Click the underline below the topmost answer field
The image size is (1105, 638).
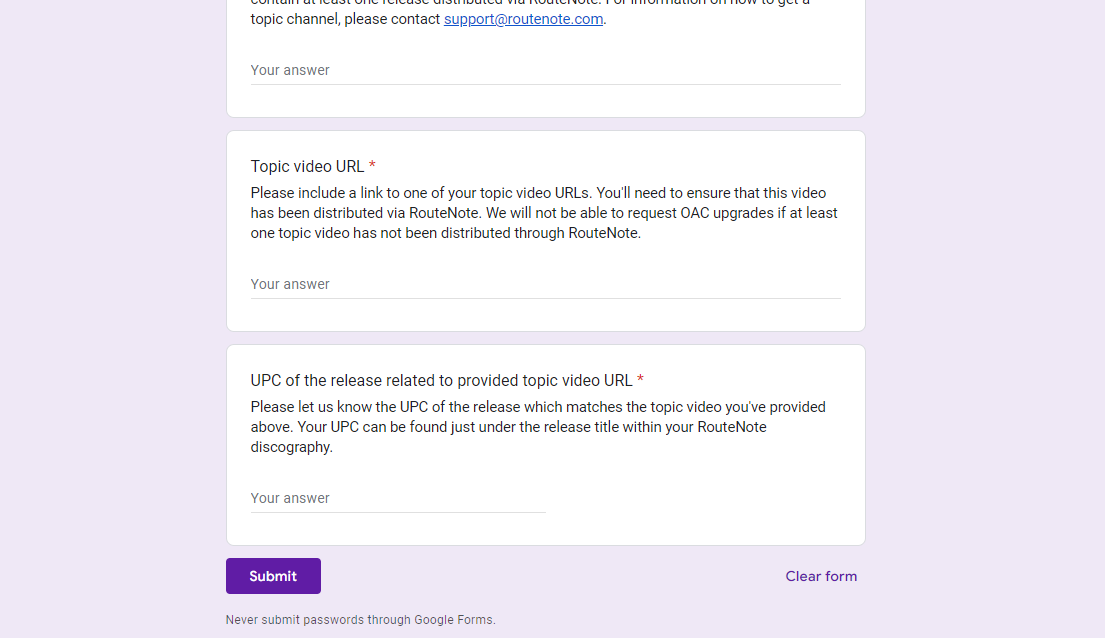click(x=545, y=84)
